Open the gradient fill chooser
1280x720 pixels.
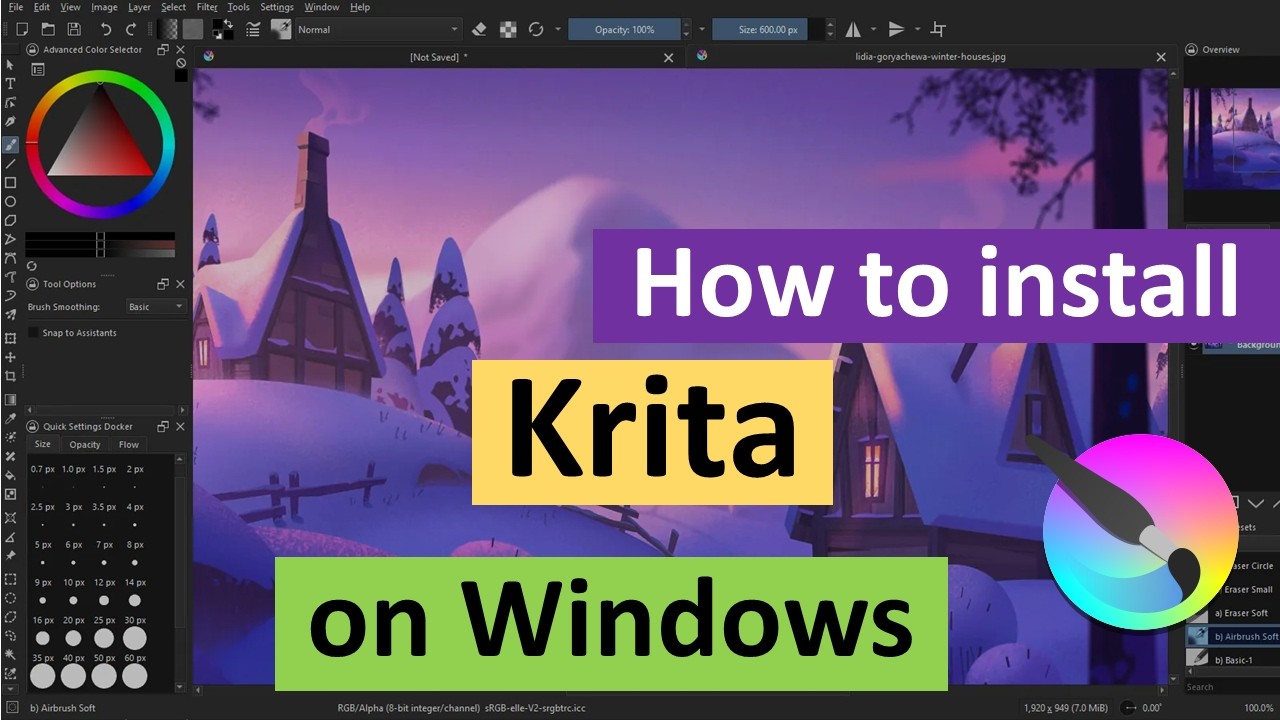point(167,29)
